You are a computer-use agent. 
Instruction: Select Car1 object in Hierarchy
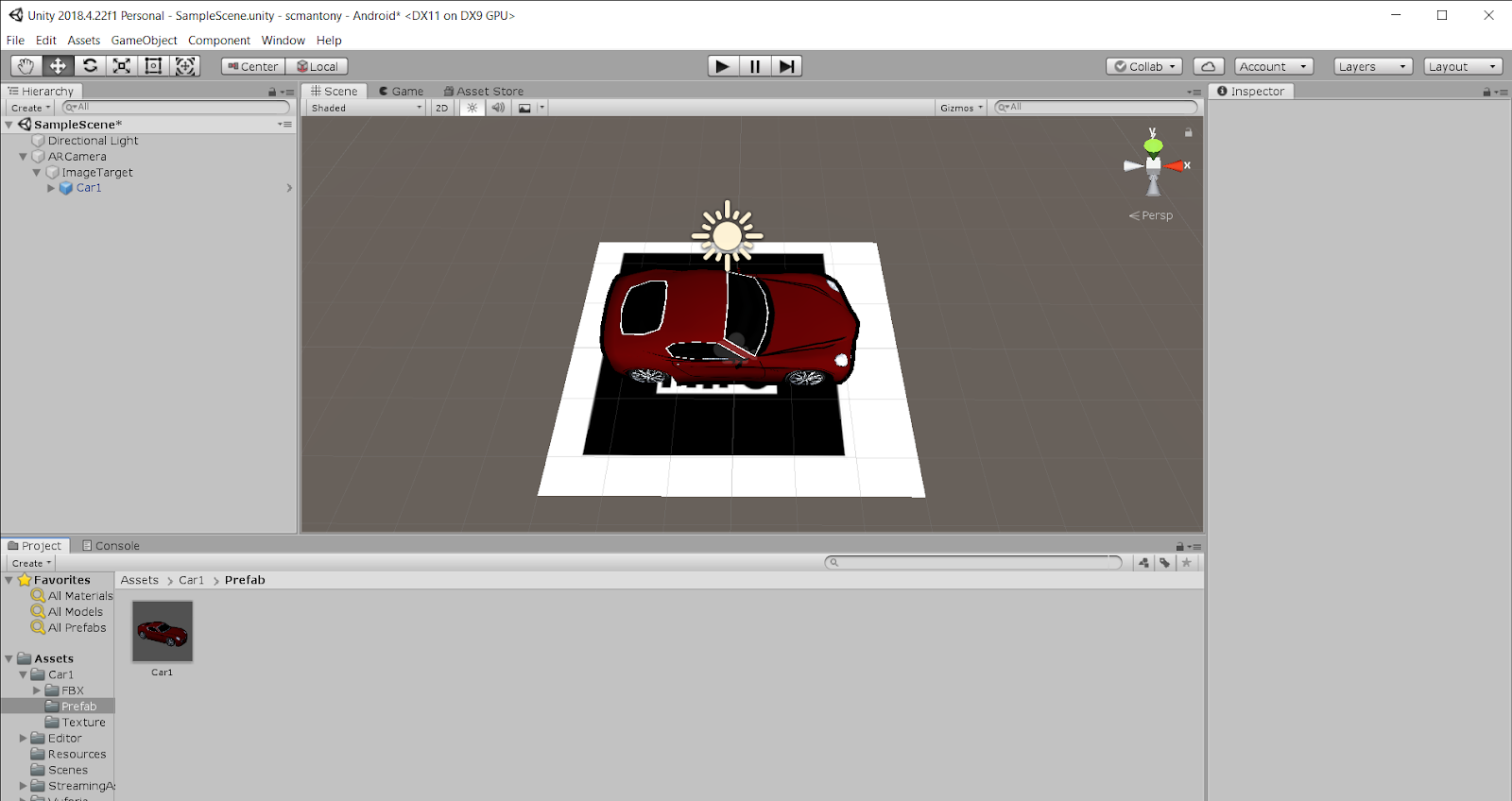pyautogui.click(x=89, y=188)
